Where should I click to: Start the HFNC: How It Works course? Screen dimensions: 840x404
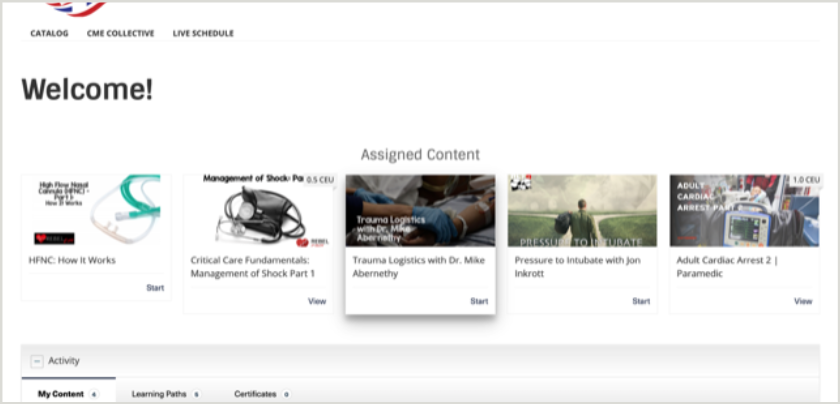tap(155, 288)
